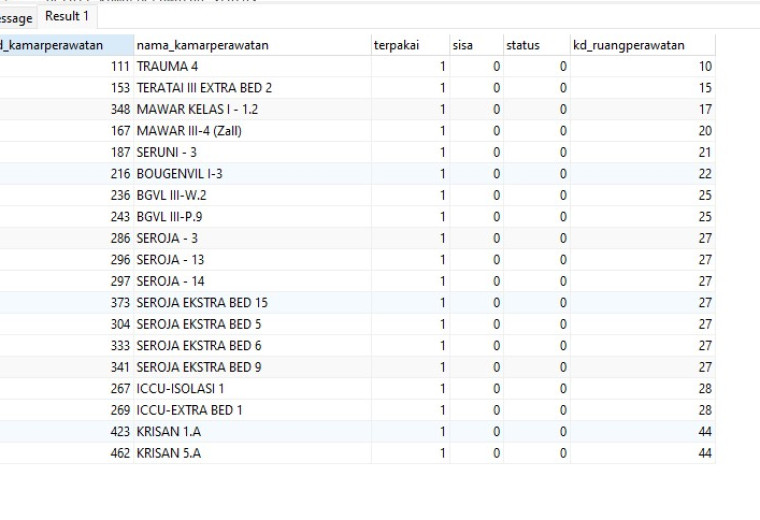
Task: Click the terpakai column header
Action: (410, 45)
